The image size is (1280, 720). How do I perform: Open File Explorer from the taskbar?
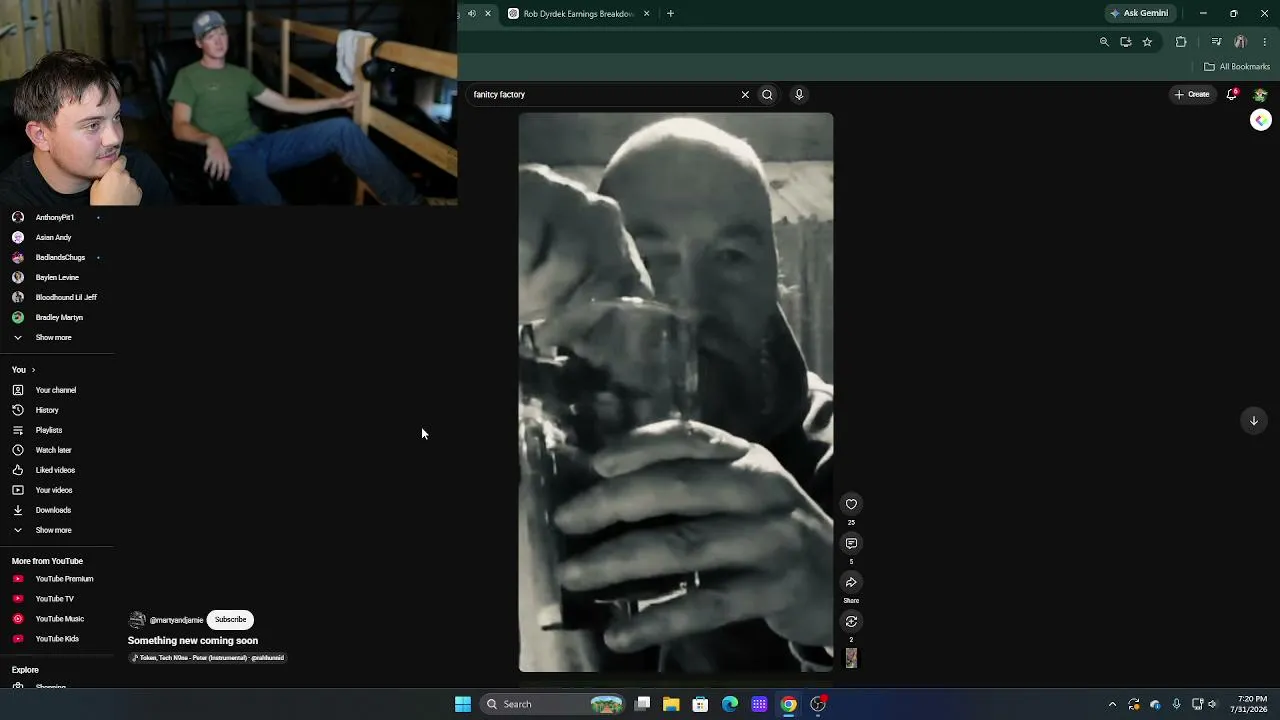pos(671,704)
